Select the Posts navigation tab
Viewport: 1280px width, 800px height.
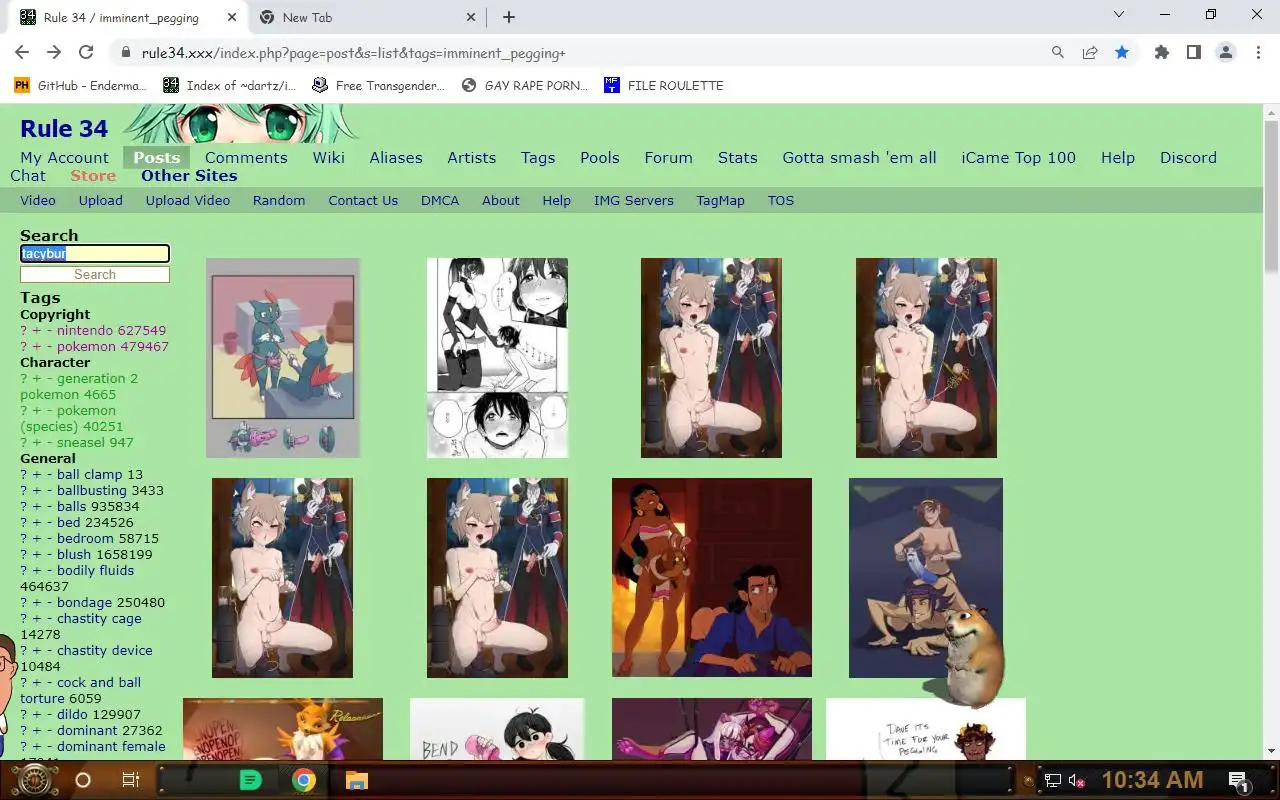coord(157,157)
